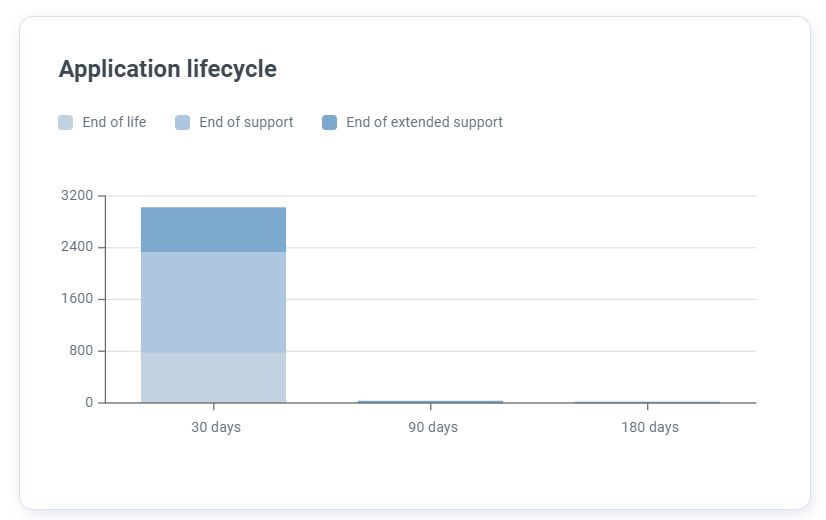Click the 2400 y-axis value
Screen dimensions: 826x520
point(77,247)
